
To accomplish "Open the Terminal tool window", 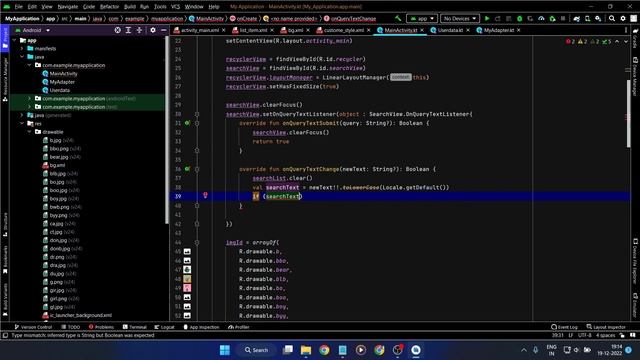I will pyautogui.click(x=134, y=327).
